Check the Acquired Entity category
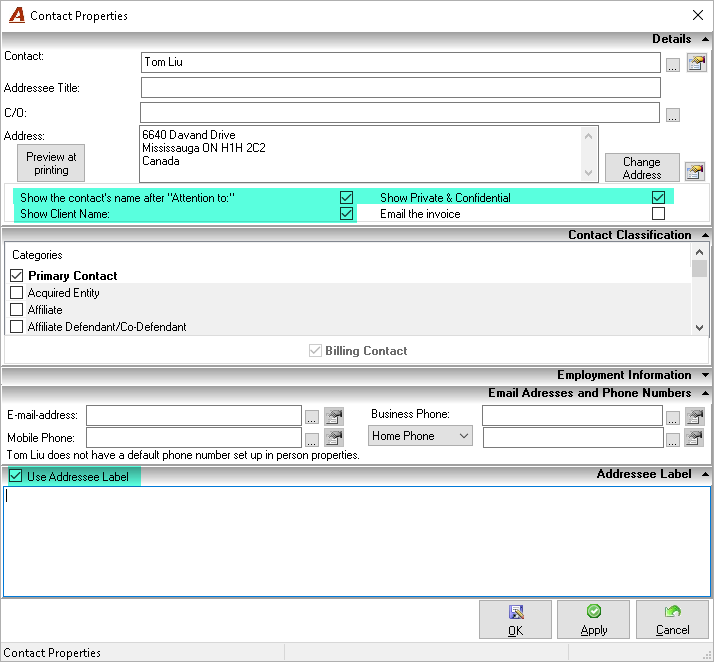This screenshot has height=662, width=714. click(16, 292)
